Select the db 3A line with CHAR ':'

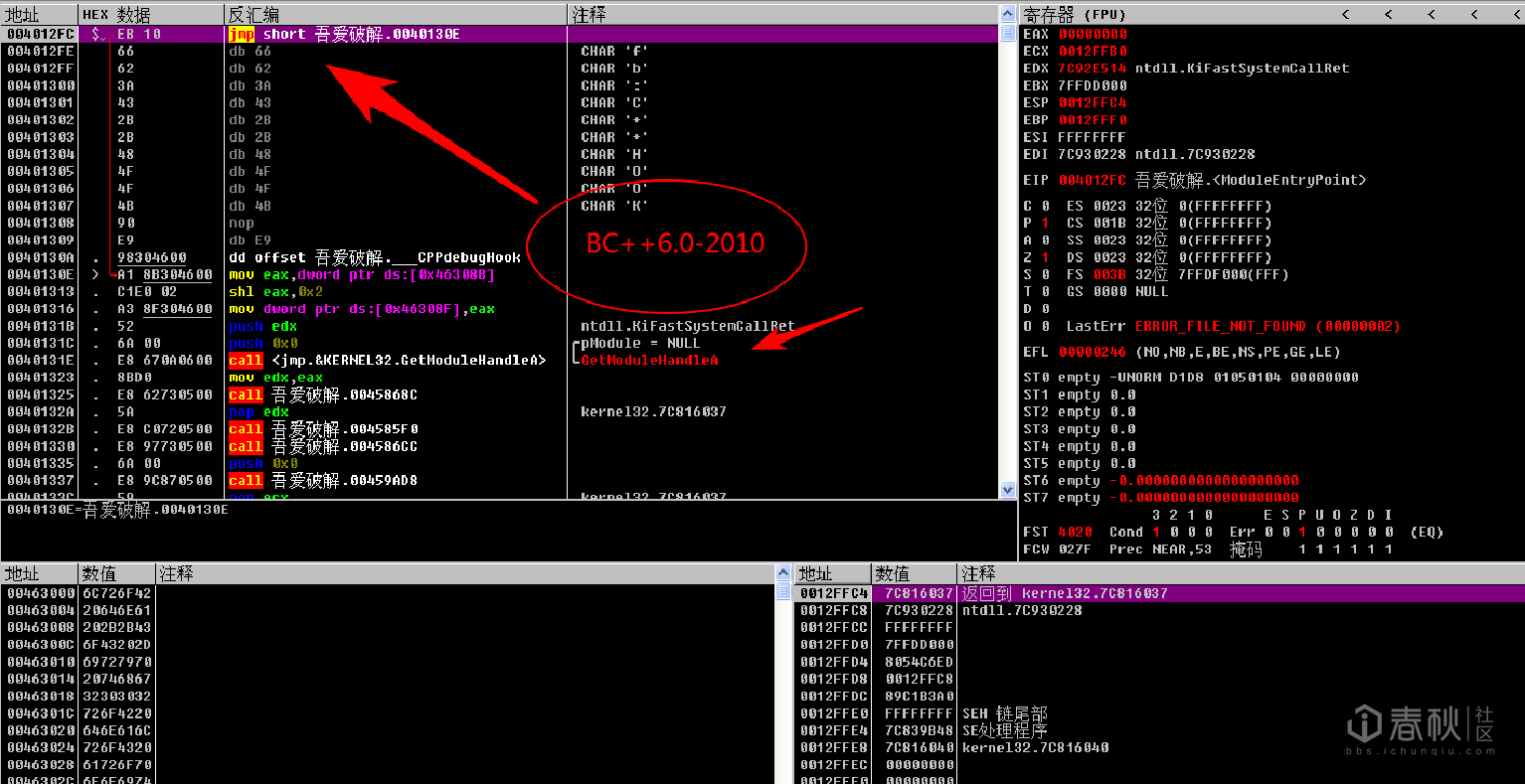click(x=500, y=85)
